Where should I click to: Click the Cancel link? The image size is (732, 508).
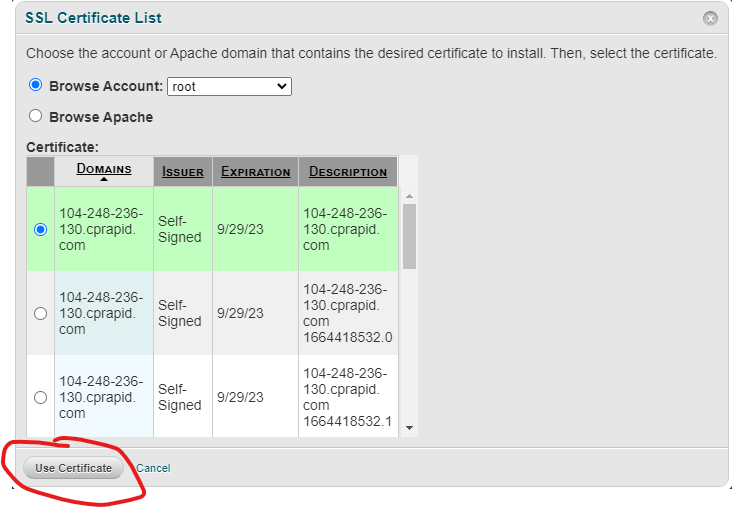coord(153,468)
